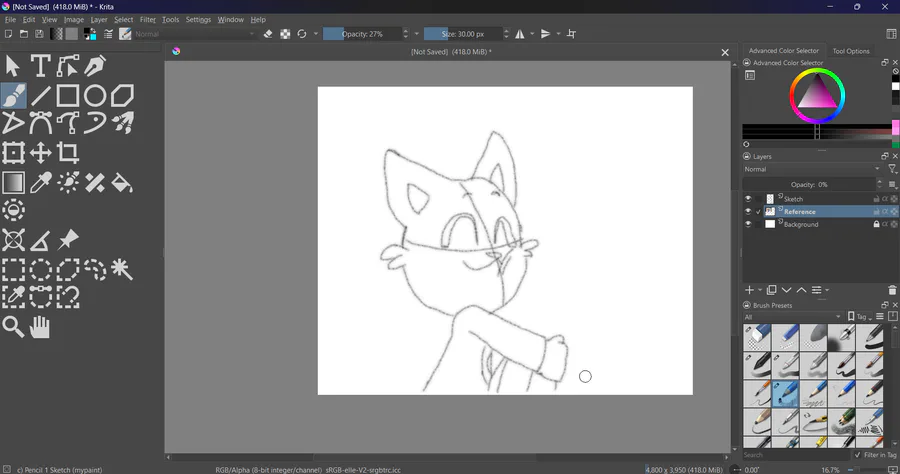Select the Move tool
The height and width of the screenshot is (474, 900).
40,153
